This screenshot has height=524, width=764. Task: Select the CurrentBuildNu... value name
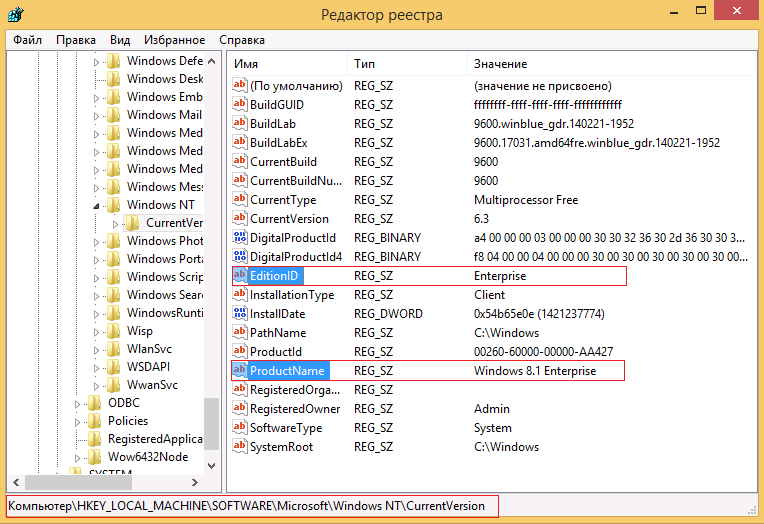[296, 181]
